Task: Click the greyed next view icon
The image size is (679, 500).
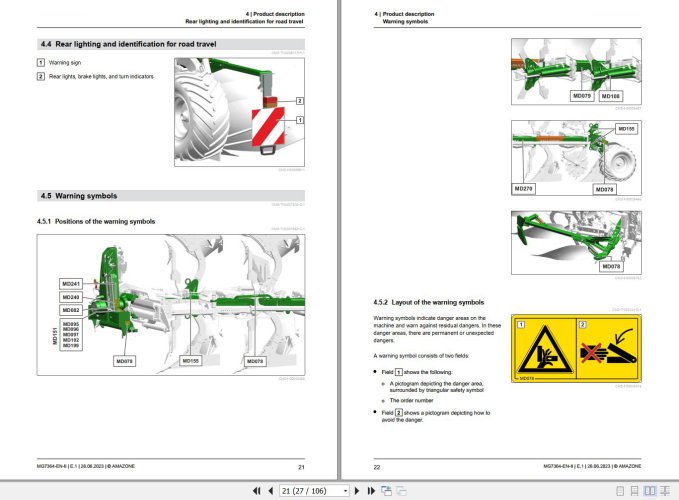Action: point(401,490)
